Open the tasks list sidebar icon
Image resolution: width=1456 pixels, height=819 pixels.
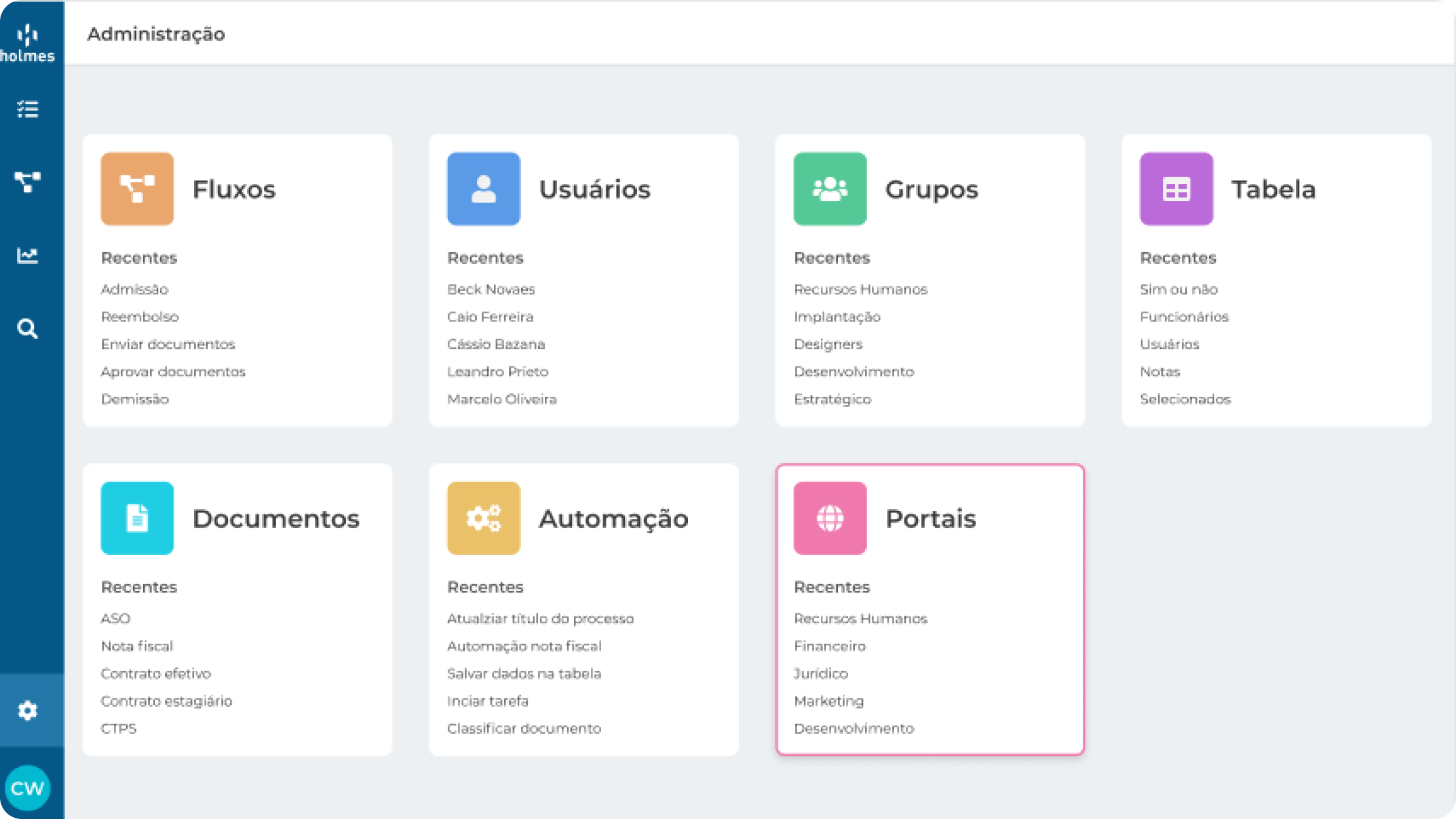pos(27,109)
